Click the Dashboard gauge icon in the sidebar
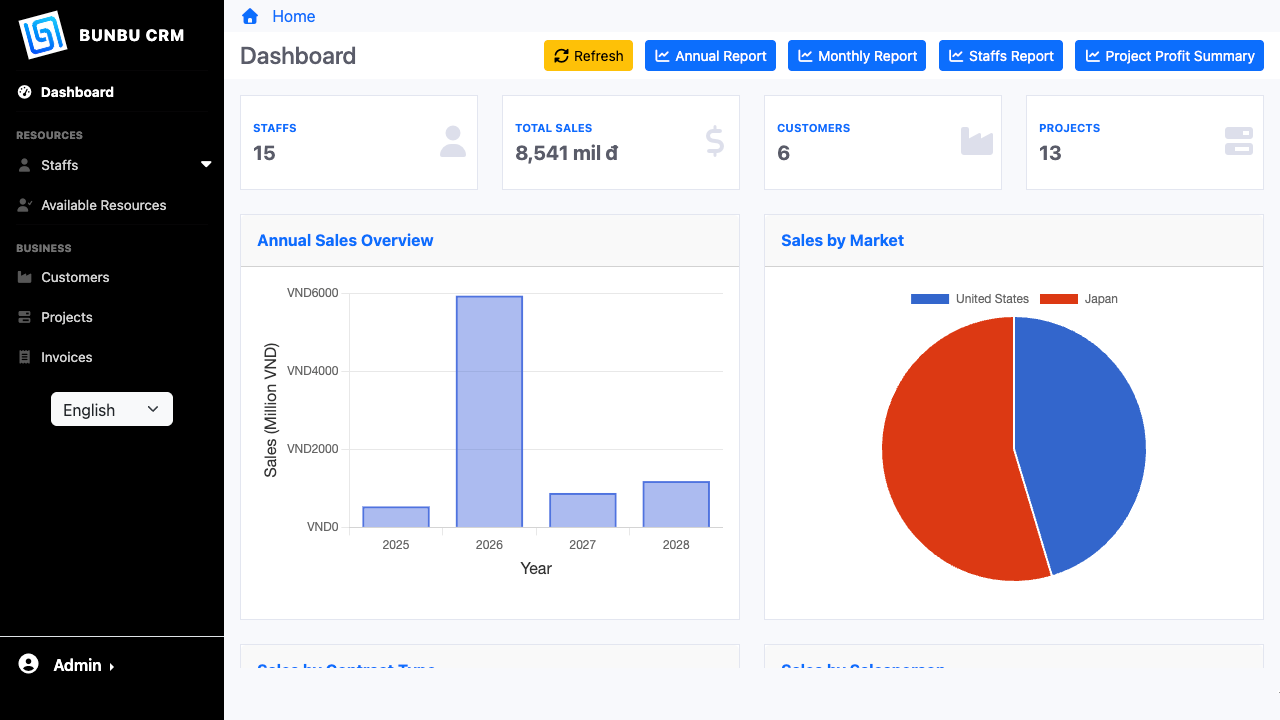1280x720 pixels. click(25, 92)
